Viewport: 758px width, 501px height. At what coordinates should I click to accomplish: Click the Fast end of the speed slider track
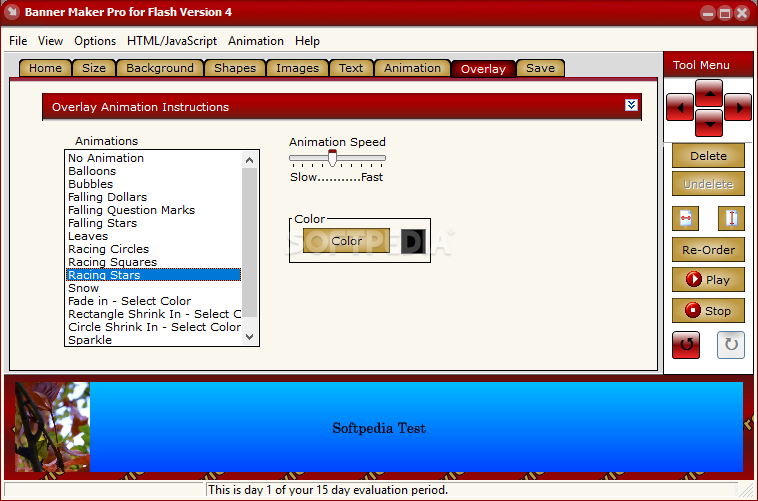click(x=382, y=158)
